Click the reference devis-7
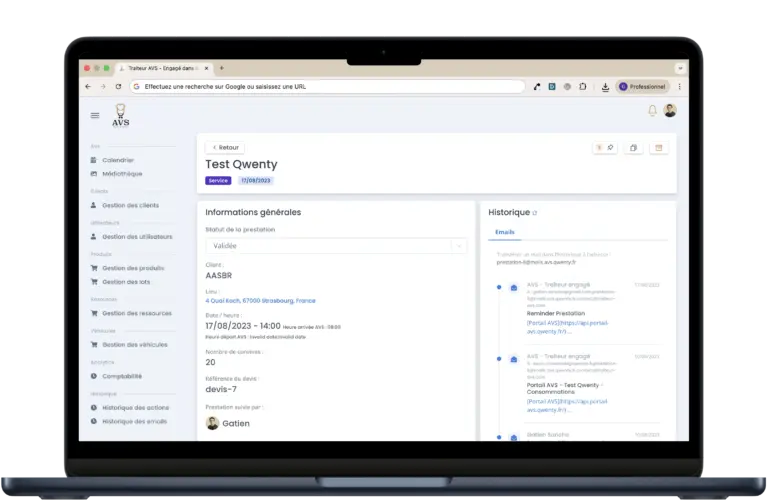768x501 pixels. [221, 389]
